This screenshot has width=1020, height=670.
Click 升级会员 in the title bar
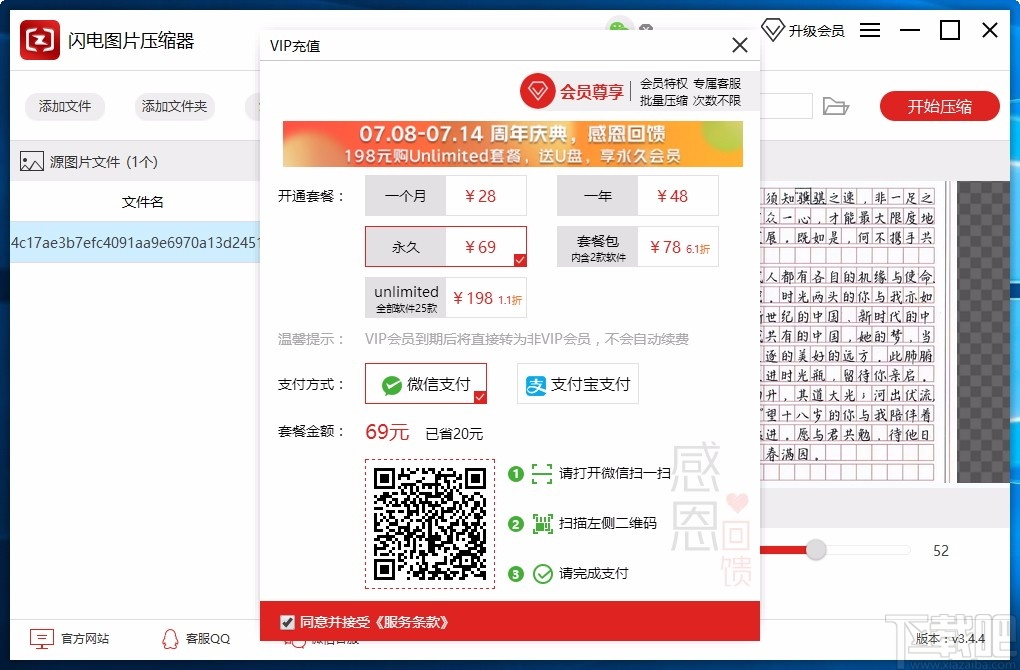815,30
